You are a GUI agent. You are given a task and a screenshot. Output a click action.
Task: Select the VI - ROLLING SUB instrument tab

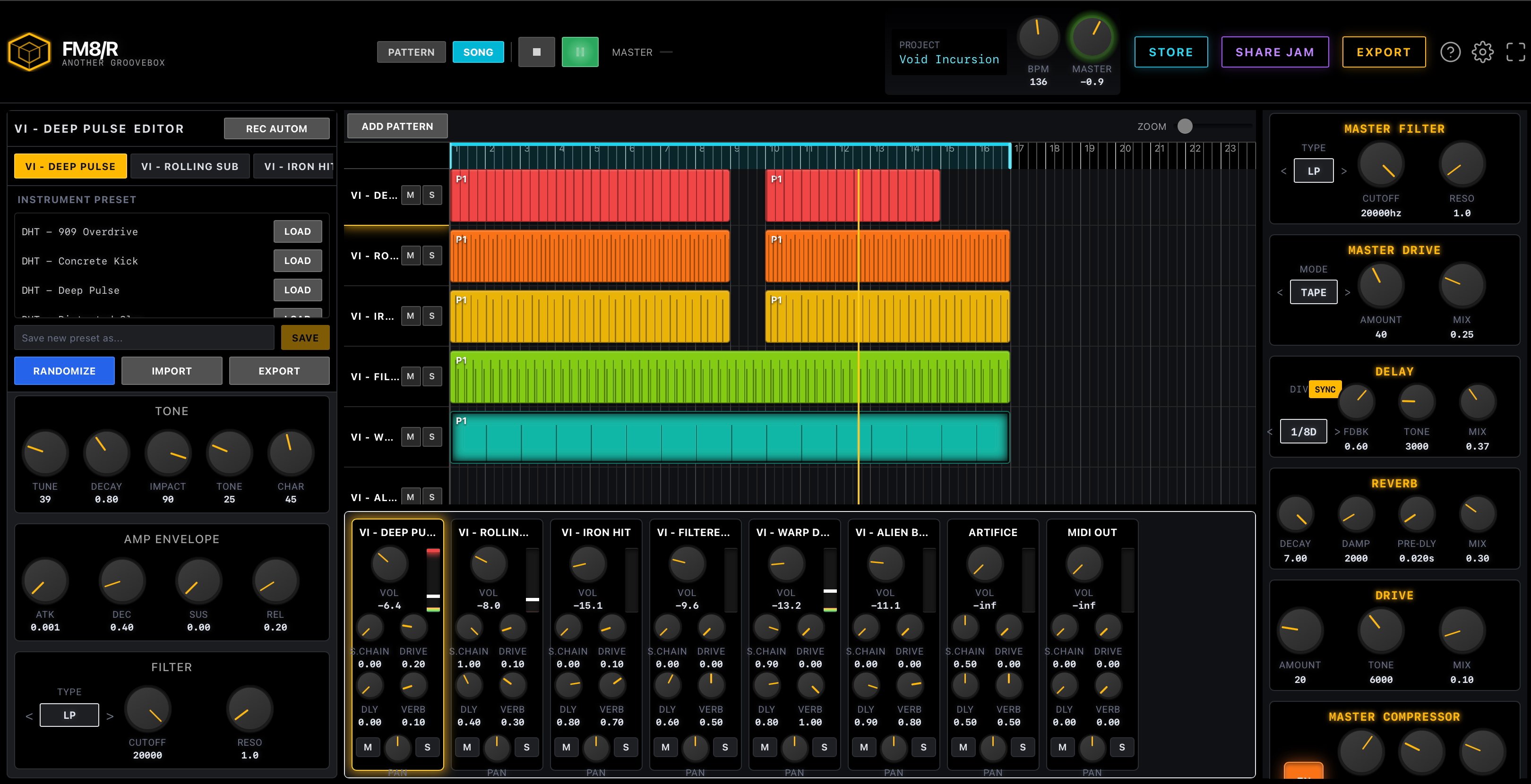[x=189, y=166]
